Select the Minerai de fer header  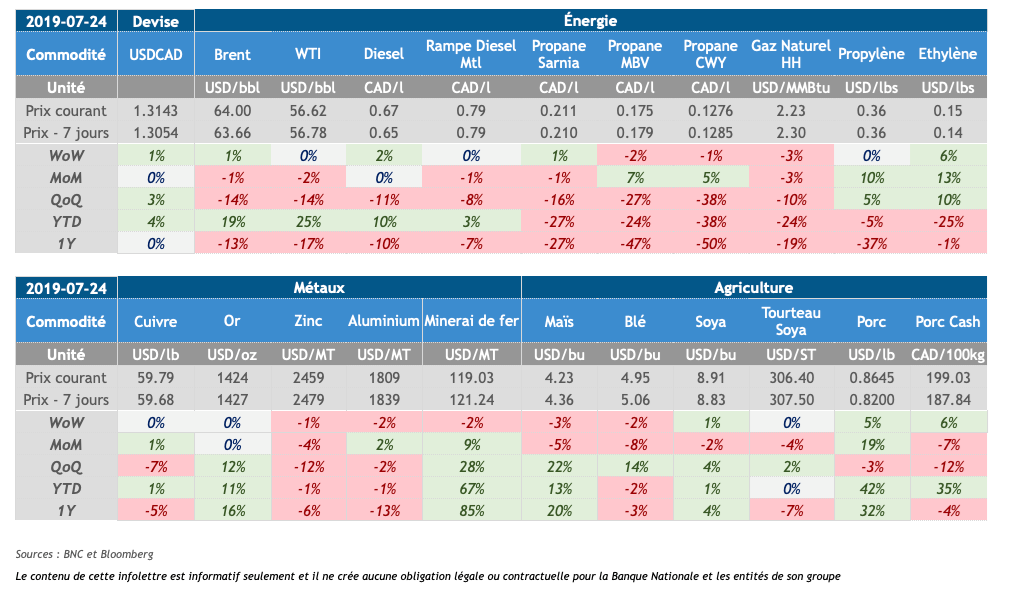[472, 322]
